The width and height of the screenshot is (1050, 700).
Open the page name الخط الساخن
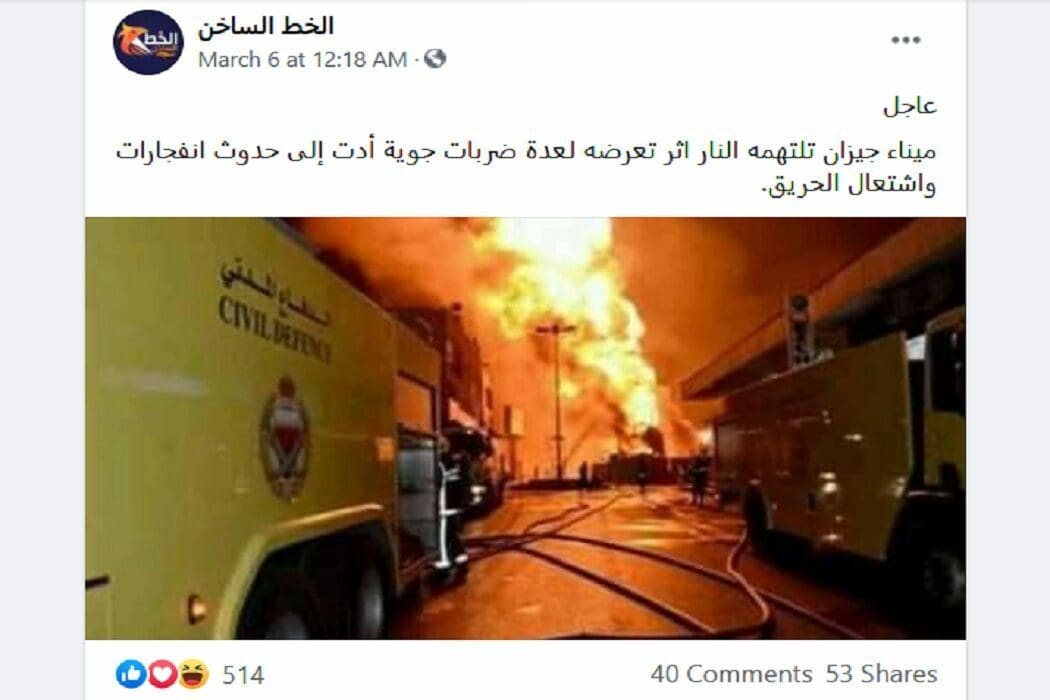tap(266, 26)
